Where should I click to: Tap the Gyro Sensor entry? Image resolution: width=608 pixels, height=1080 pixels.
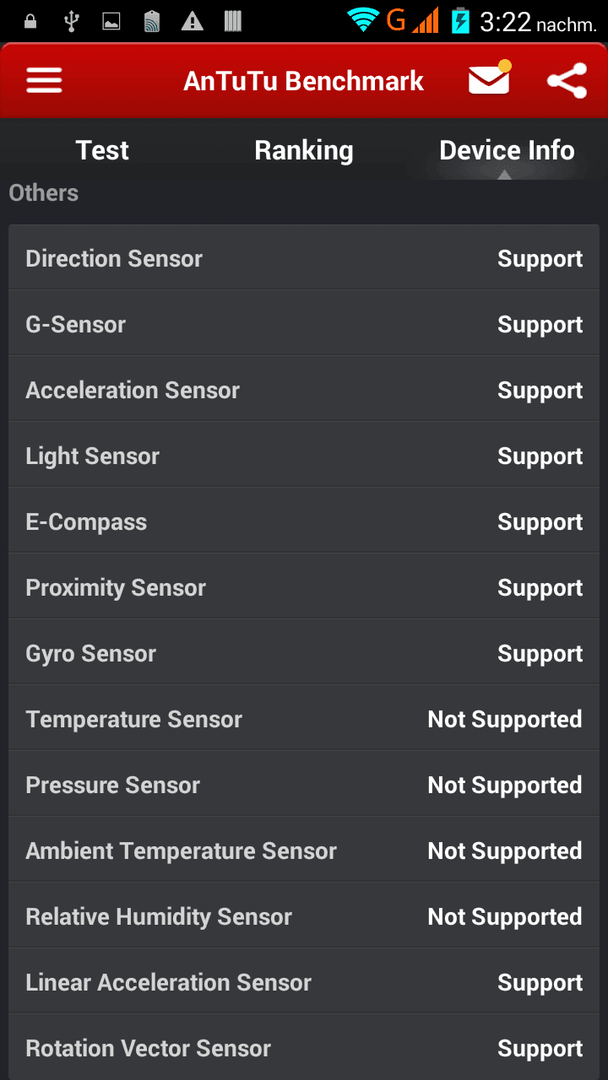coord(304,652)
